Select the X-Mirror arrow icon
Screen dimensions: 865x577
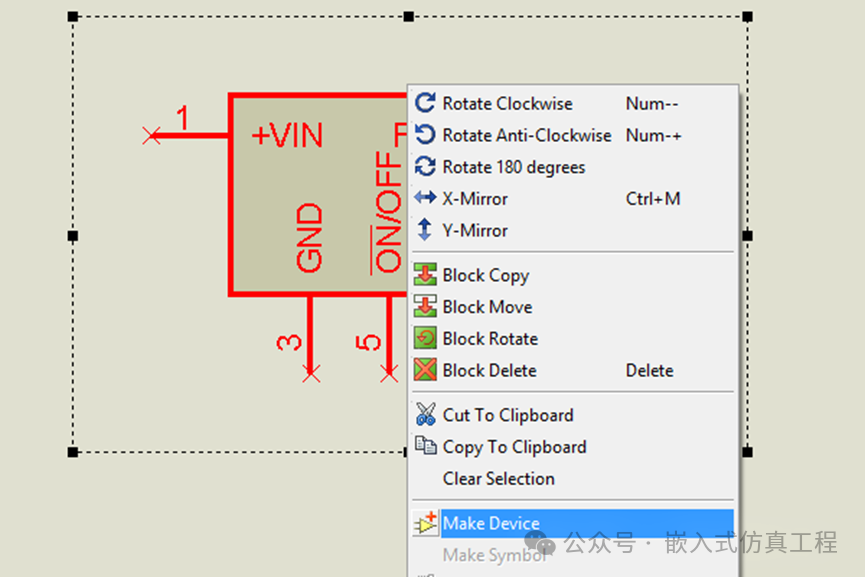click(x=425, y=198)
